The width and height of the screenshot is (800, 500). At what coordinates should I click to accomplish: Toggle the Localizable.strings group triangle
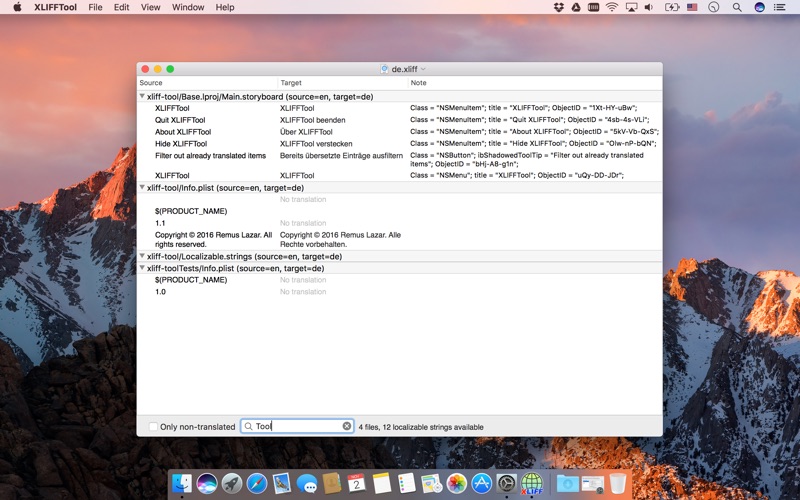(x=142, y=256)
